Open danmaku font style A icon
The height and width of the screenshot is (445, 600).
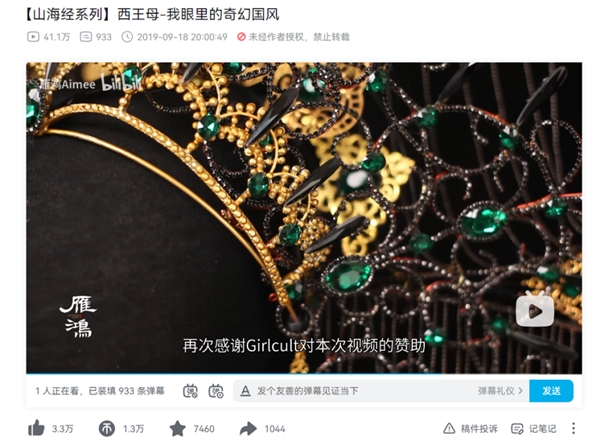[245, 391]
